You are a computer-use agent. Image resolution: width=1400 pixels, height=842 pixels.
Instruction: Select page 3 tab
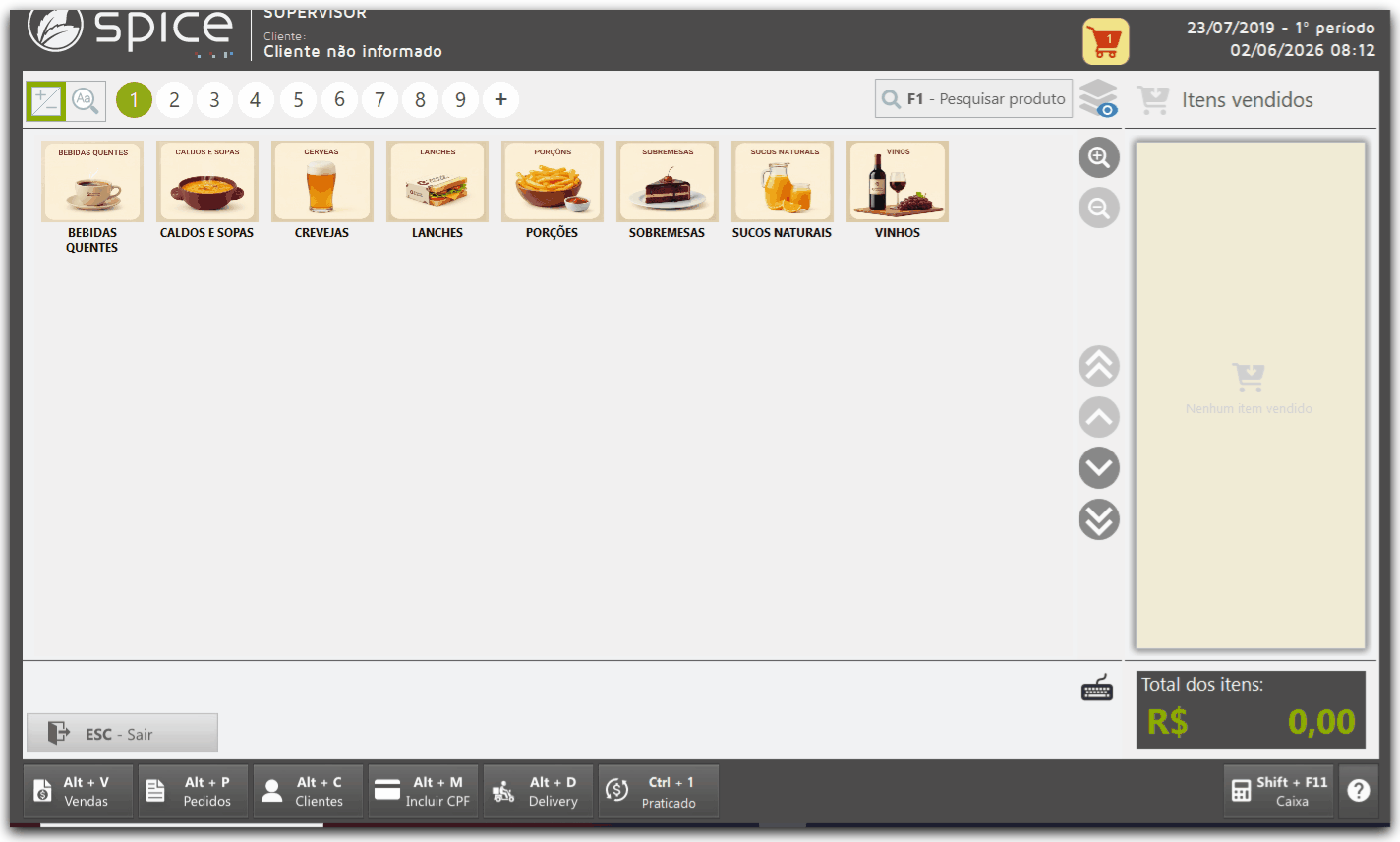[214, 99]
